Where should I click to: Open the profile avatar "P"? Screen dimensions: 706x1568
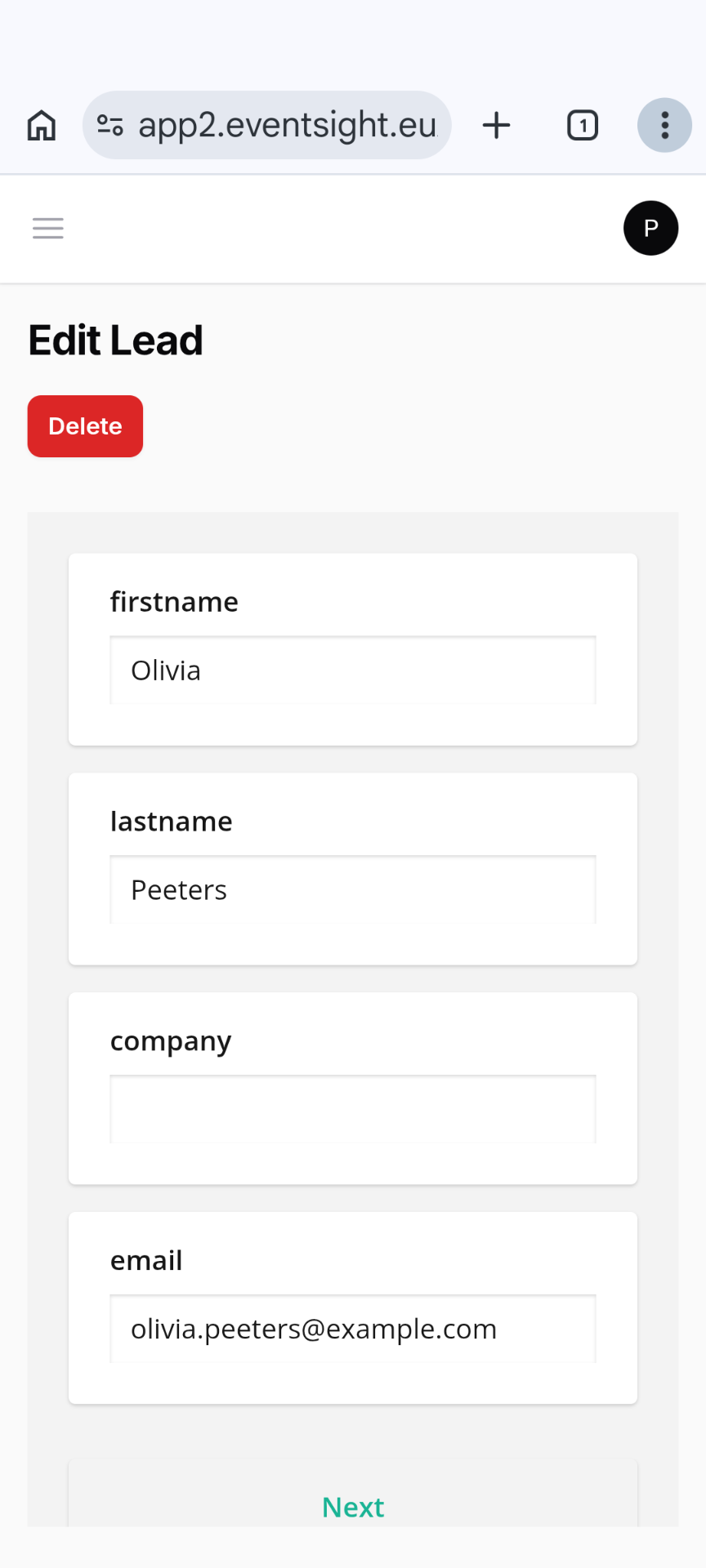tap(650, 228)
